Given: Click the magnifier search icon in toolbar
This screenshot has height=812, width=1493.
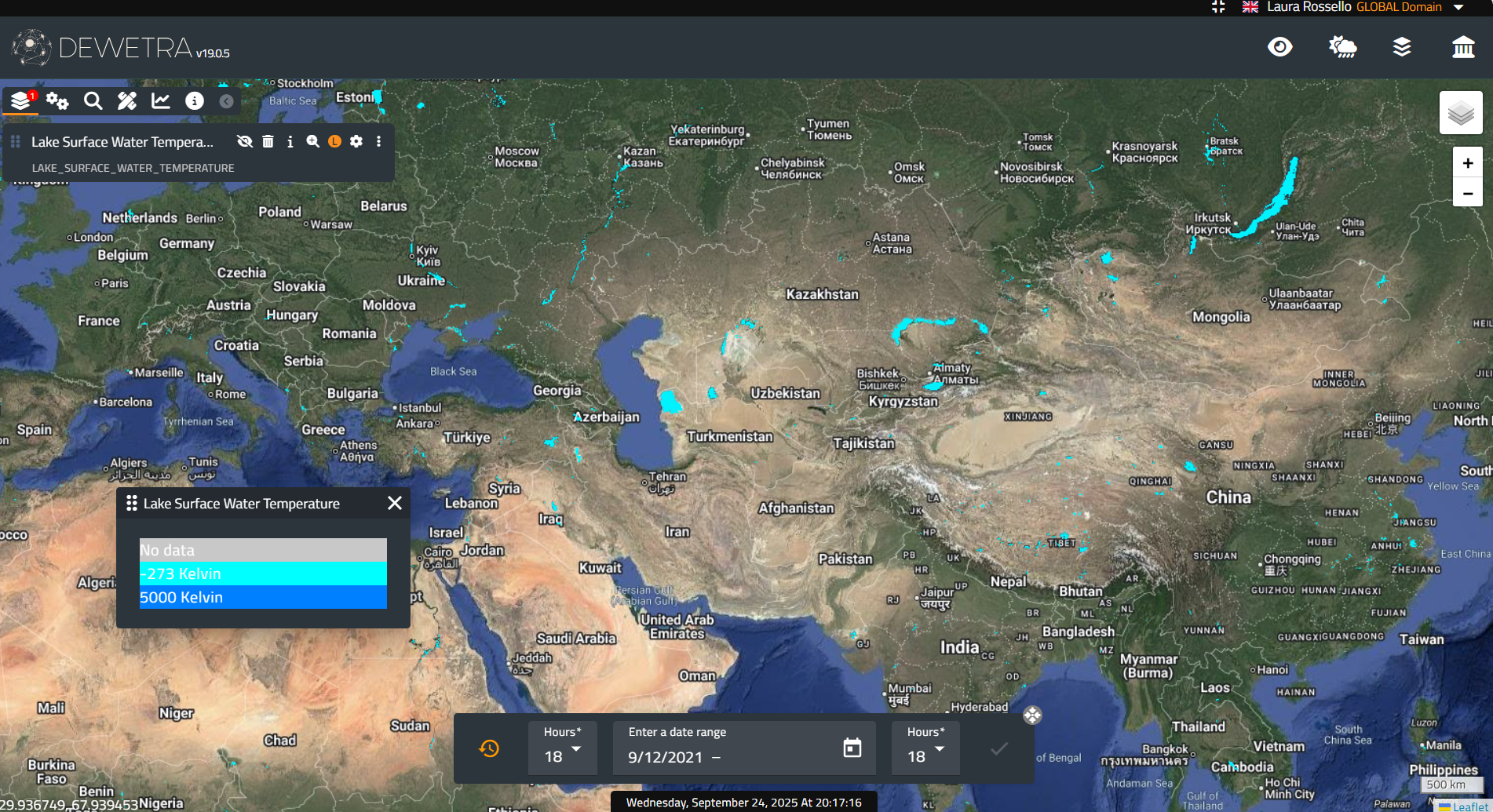Looking at the screenshot, I should click(x=93, y=100).
